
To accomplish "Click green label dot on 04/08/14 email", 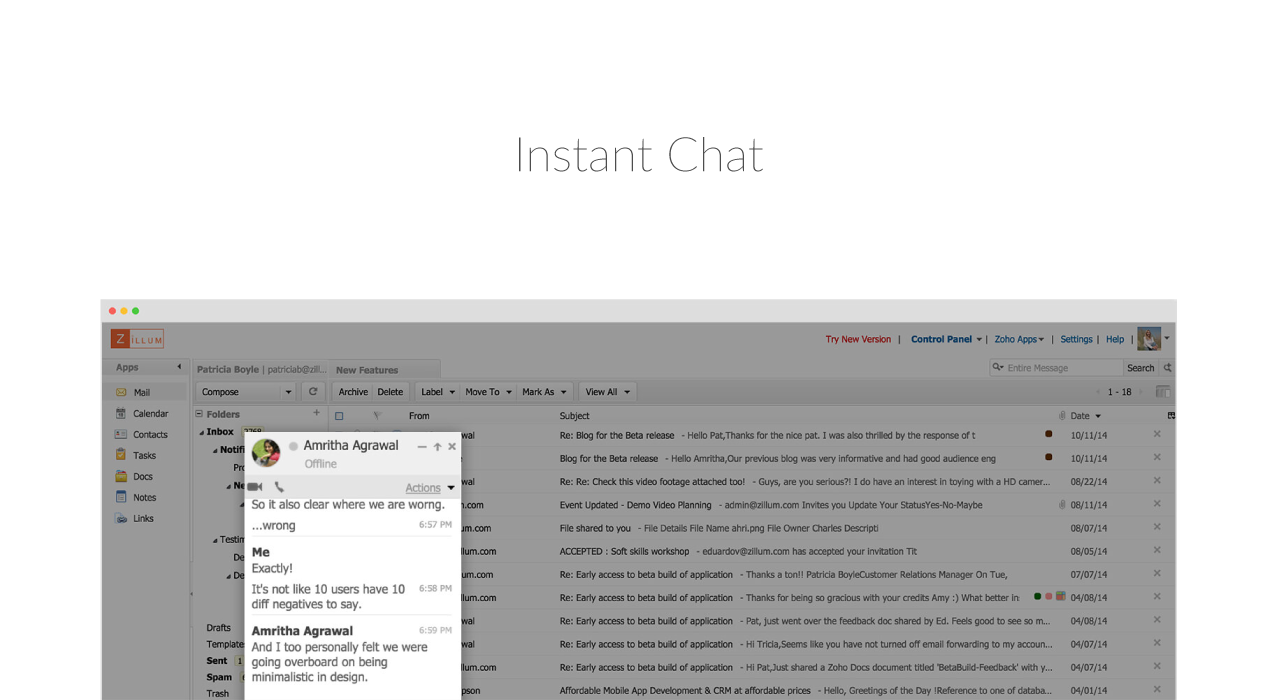I will [1038, 596].
